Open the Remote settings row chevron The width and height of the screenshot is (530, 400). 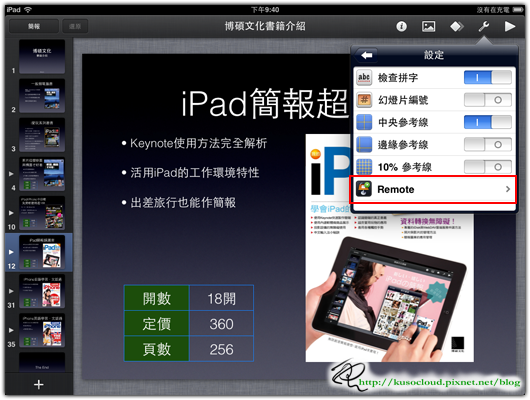(x=508, y=189)
